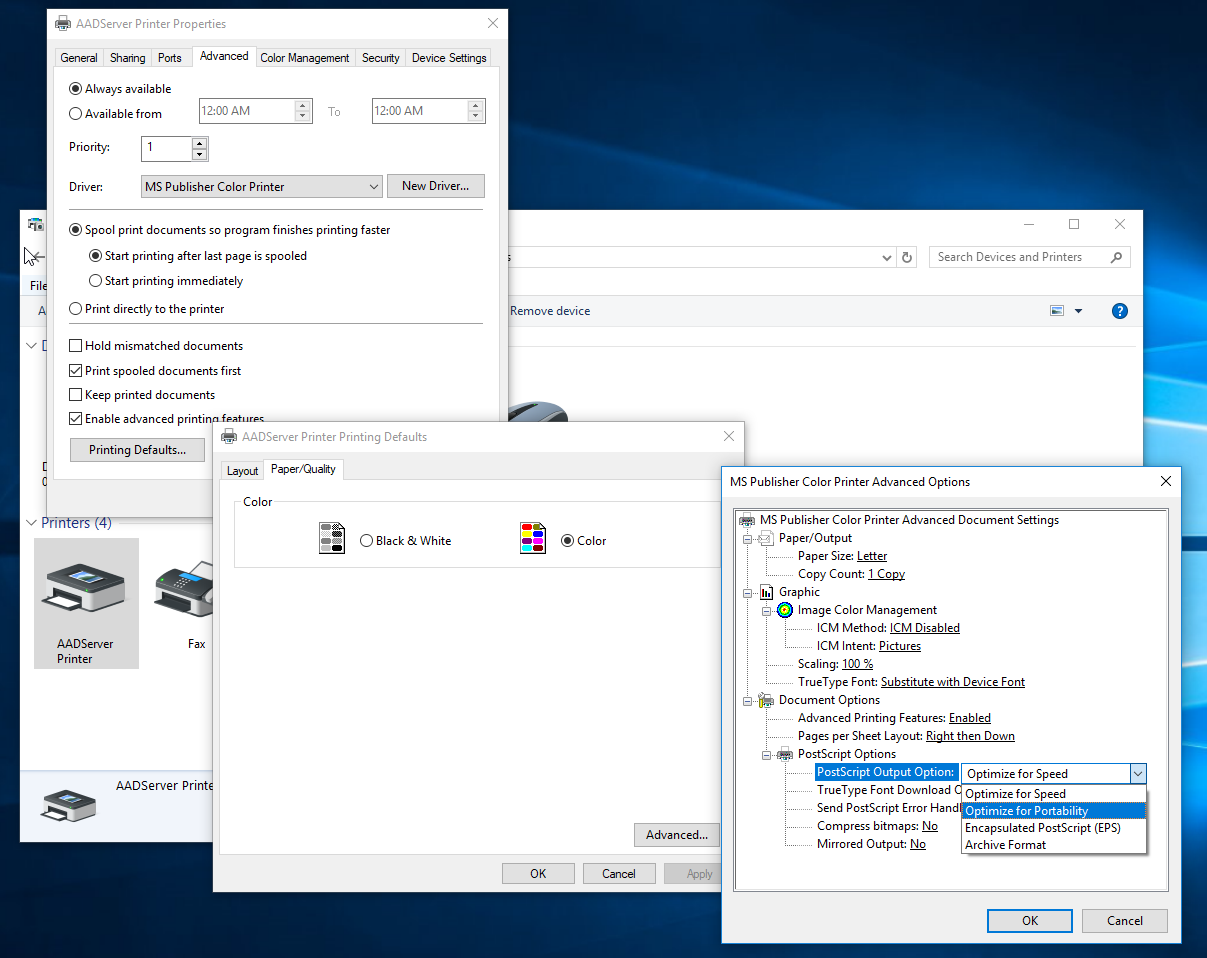Check Keep printed documents
Image resolution: width=1207 pixels, height=958 pixels.
point(76,395)
